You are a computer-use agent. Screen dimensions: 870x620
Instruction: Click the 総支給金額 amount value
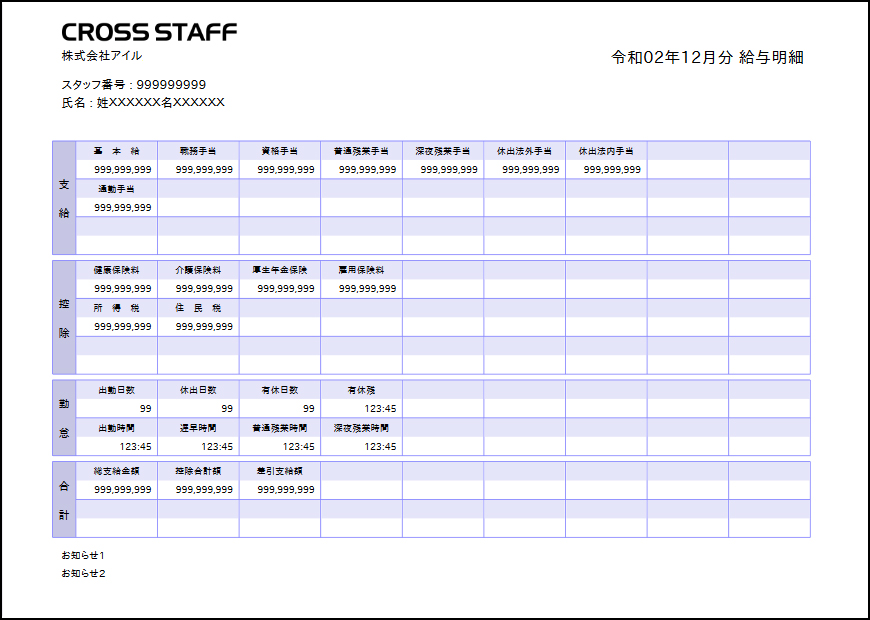click(x=123, y=490)
